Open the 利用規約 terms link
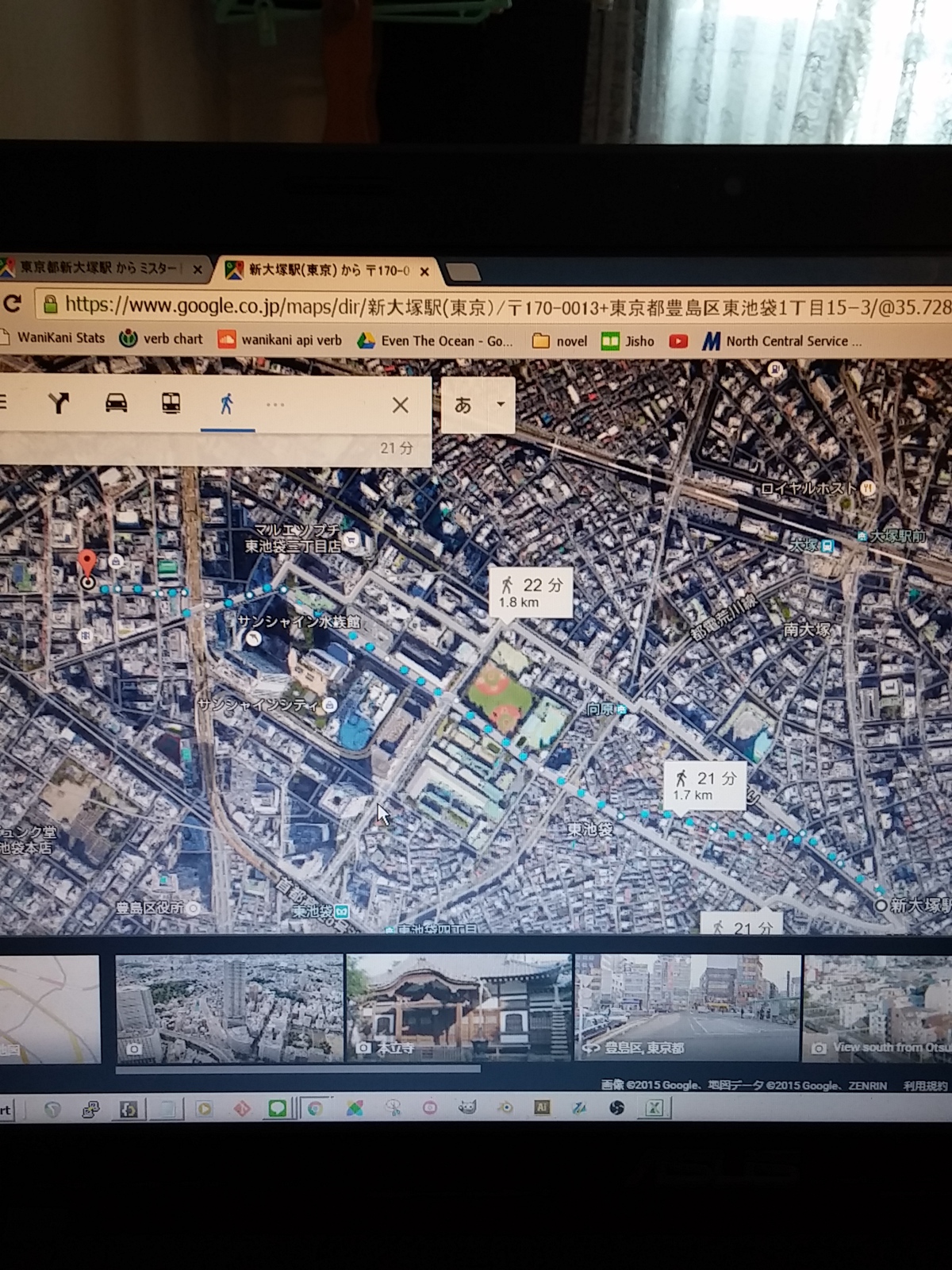952x1270 pixels. [x=926, y=1086]
